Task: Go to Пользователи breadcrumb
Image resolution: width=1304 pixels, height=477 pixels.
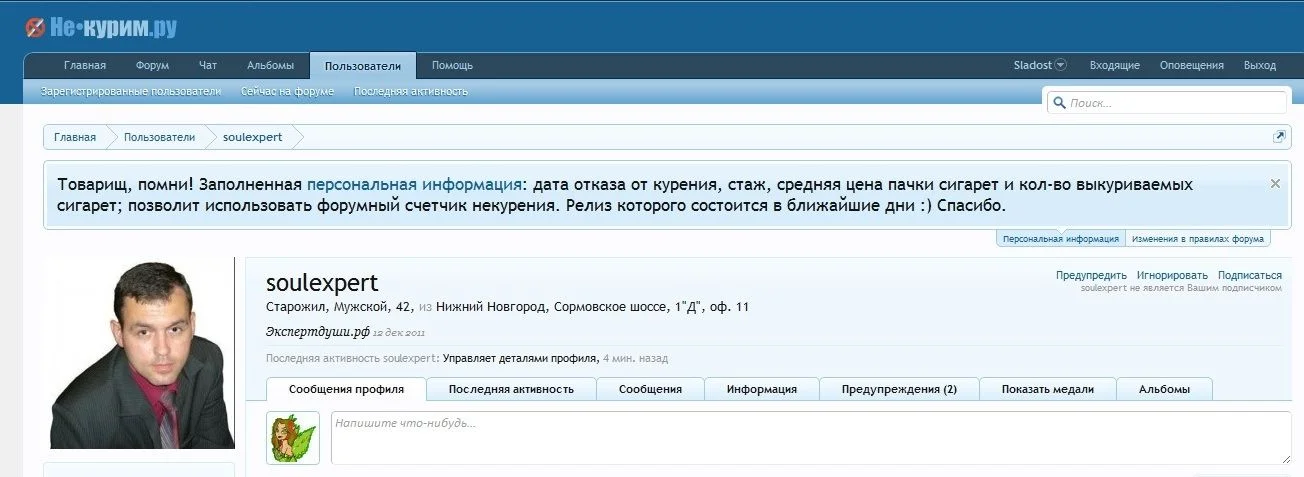Action: 159,137
